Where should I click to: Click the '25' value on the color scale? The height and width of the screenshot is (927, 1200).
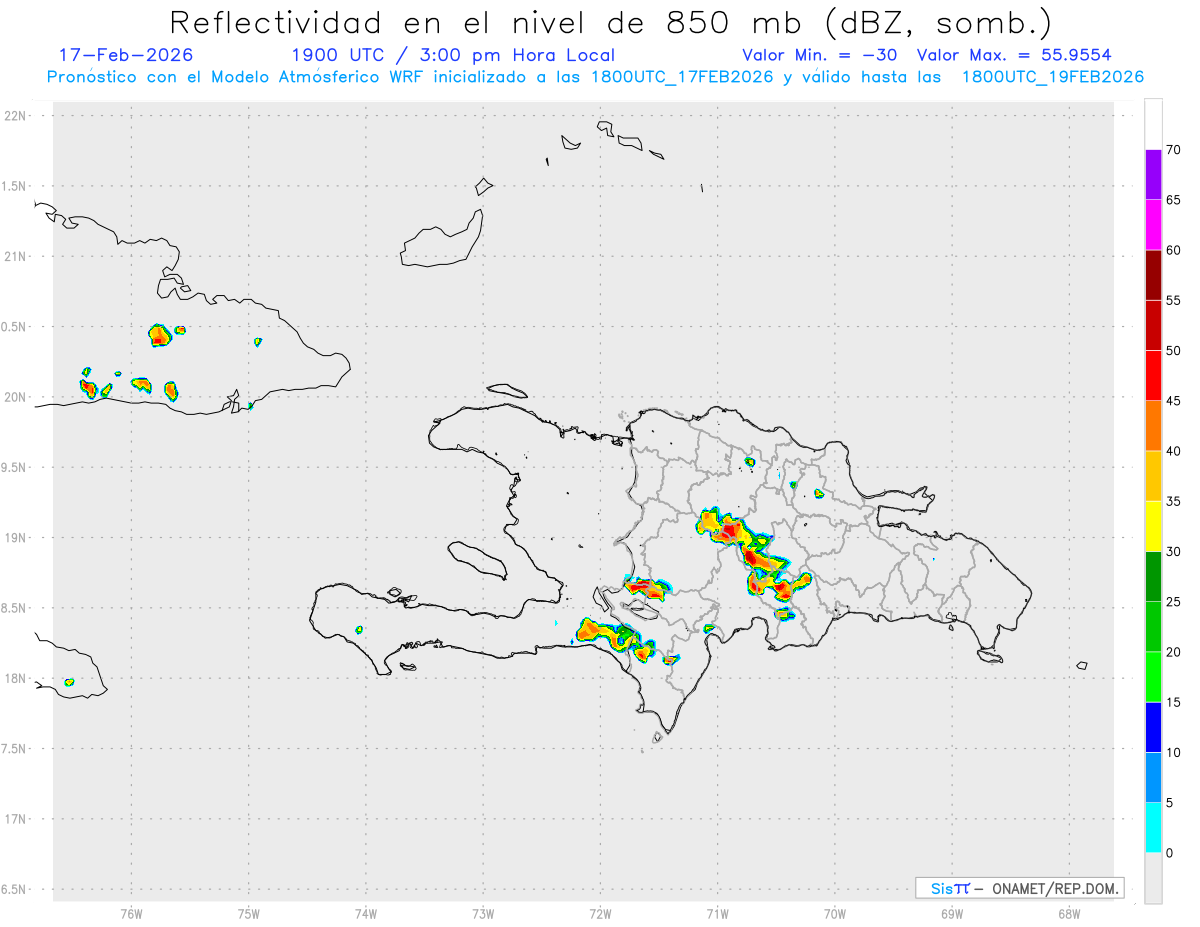(1173, 602)
